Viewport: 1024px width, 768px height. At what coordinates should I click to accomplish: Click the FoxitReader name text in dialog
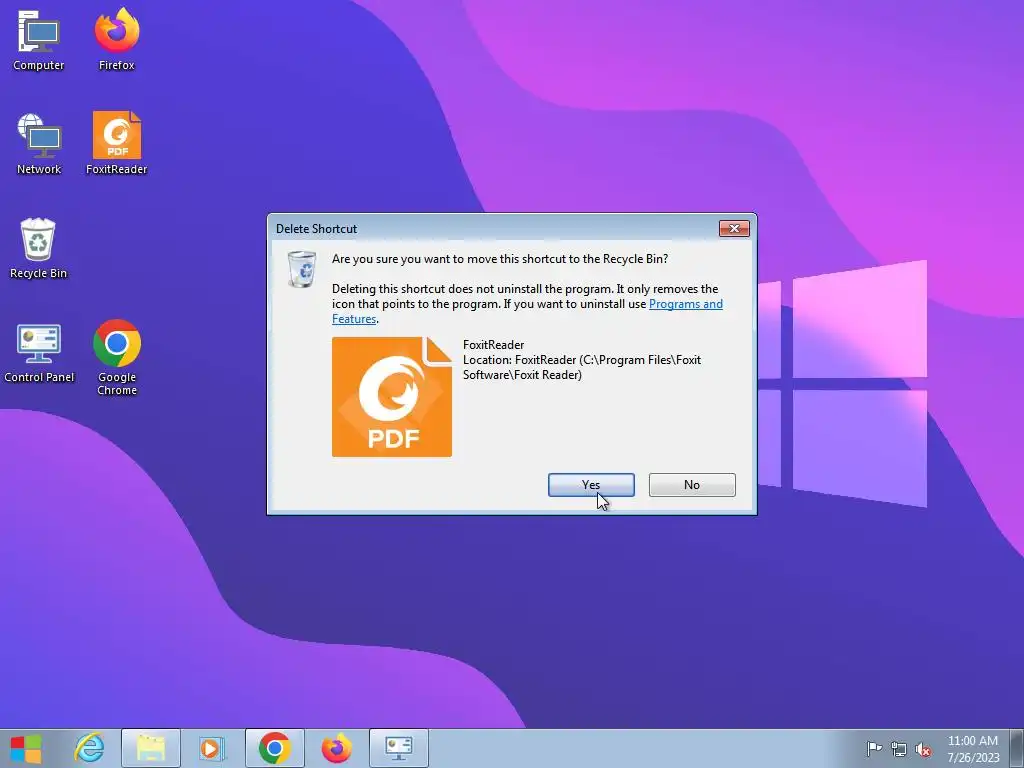[494, 345]
